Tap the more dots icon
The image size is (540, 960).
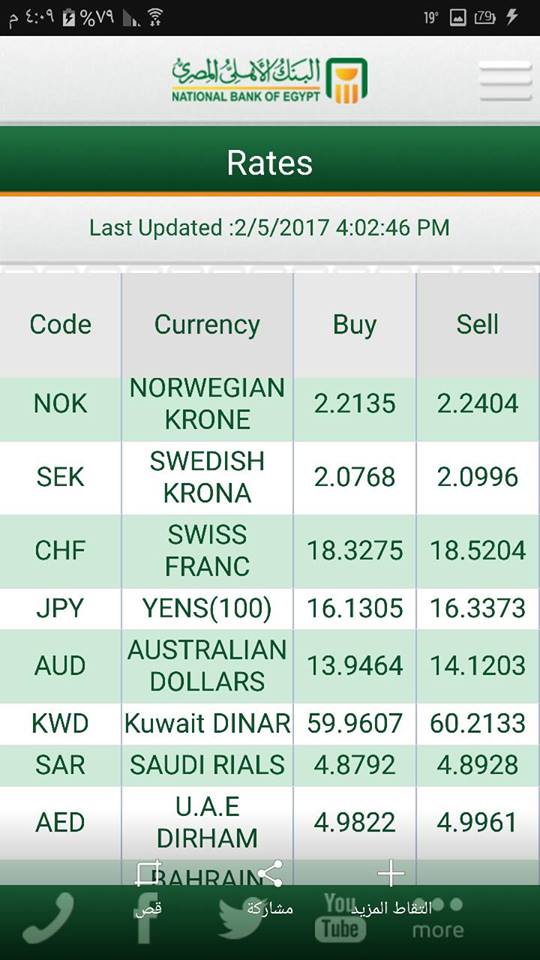coord(438,918)
